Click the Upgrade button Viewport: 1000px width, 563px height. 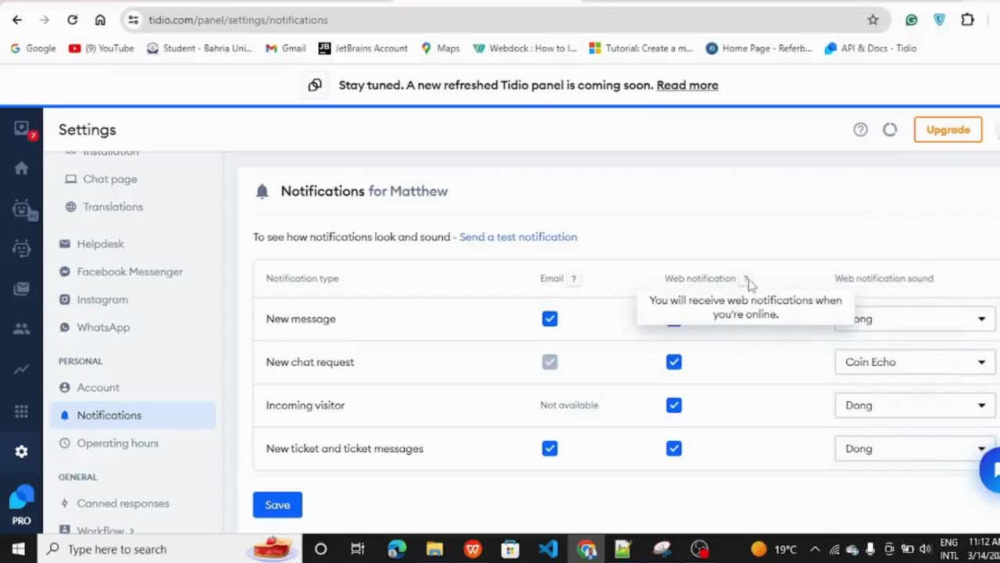(x=948, y=130)
